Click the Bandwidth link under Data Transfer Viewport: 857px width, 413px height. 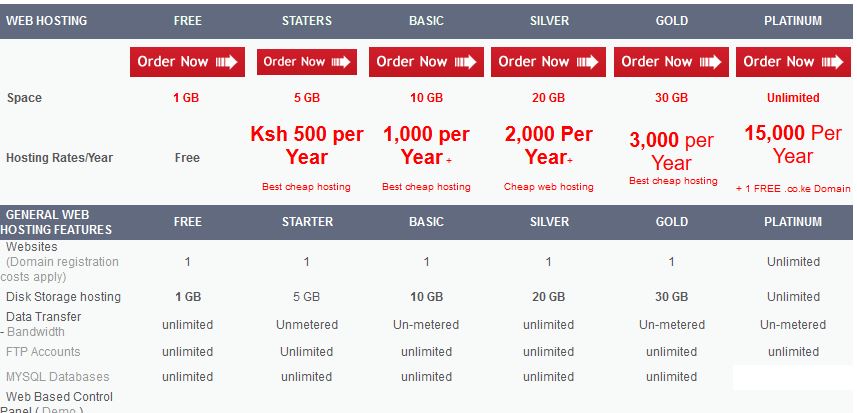point(36,332)
